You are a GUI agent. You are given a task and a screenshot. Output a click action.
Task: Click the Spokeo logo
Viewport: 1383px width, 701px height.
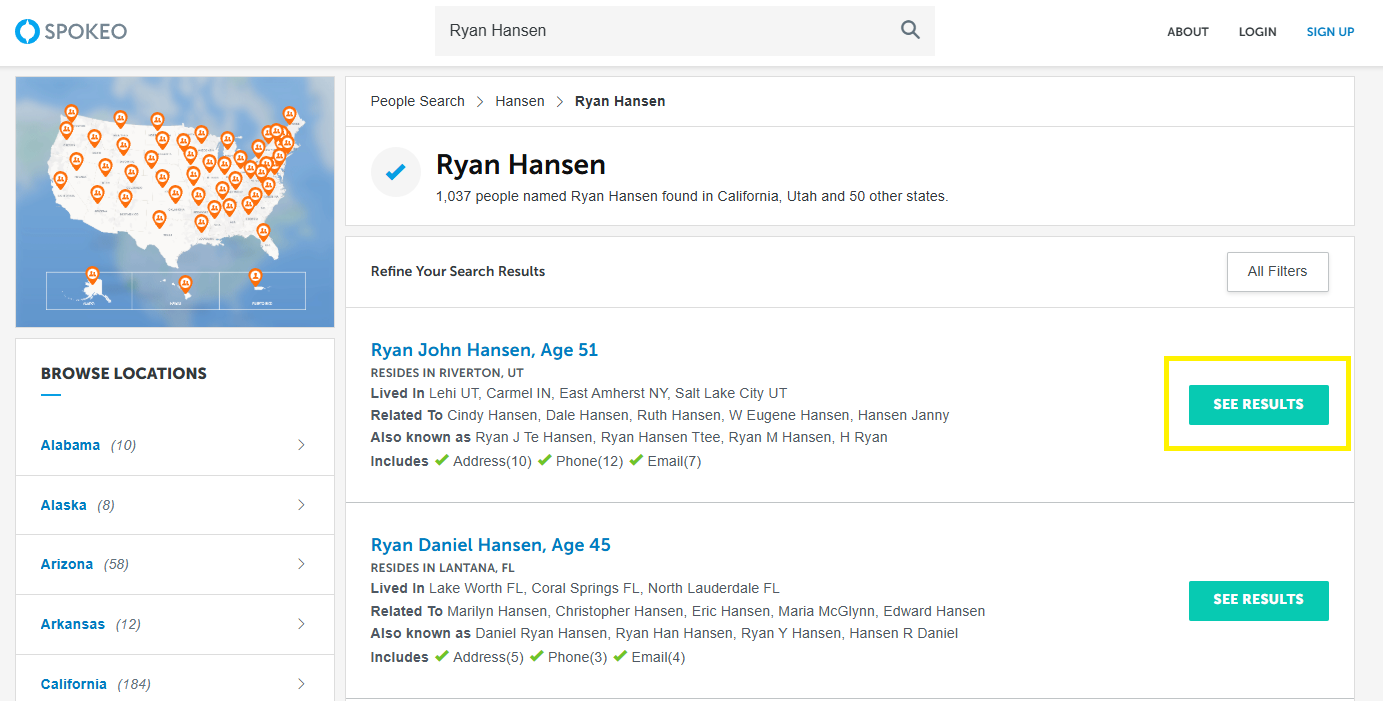point(71,31)
